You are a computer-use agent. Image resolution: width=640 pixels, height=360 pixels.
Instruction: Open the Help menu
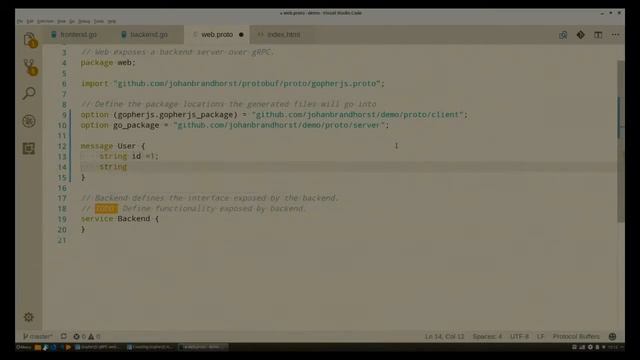(x=112, y=21)
